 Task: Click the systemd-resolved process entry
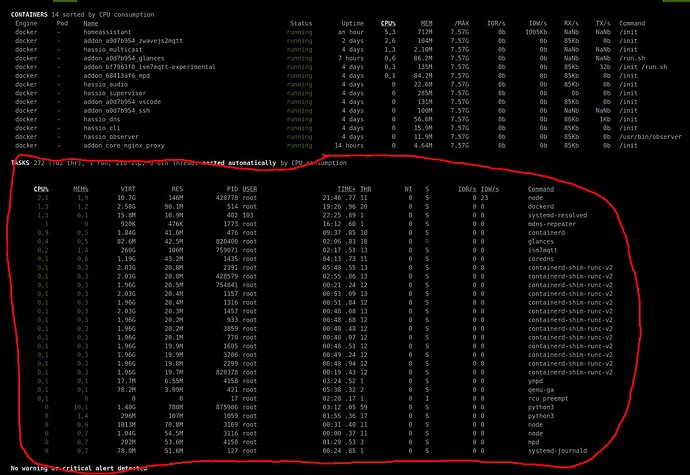(x=556, y=216)
